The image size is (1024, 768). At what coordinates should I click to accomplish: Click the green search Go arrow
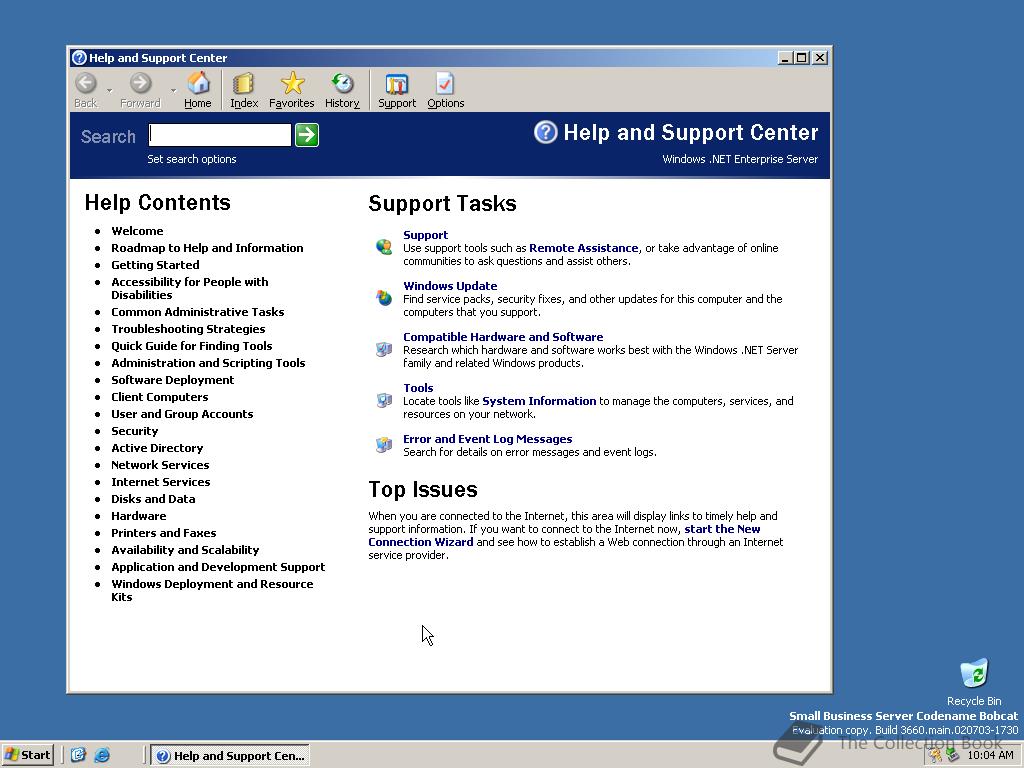(307, 135)
